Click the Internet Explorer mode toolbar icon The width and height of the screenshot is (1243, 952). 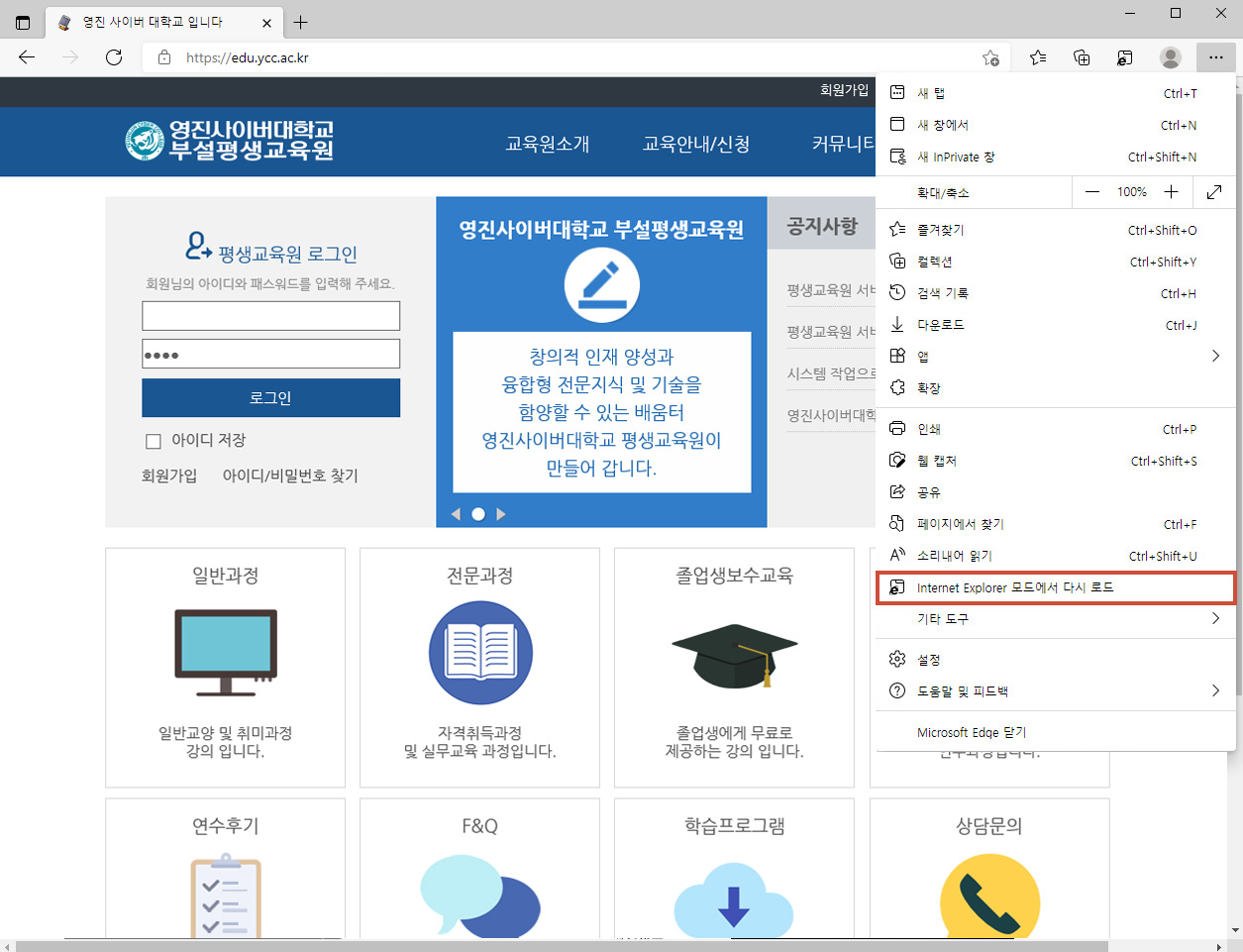1125,57
